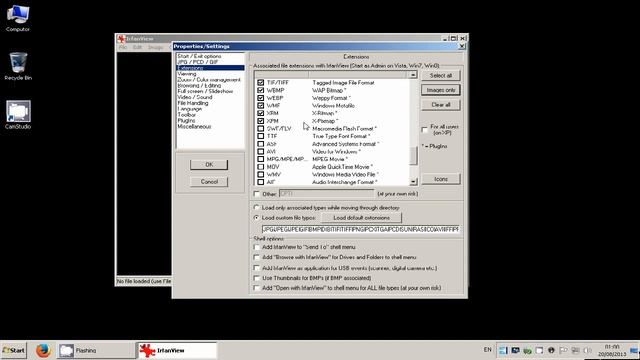Enable the Other extension checkbox
Image resolution: width=640 pixels, height=360 pixels.
(x=257, y=194)
